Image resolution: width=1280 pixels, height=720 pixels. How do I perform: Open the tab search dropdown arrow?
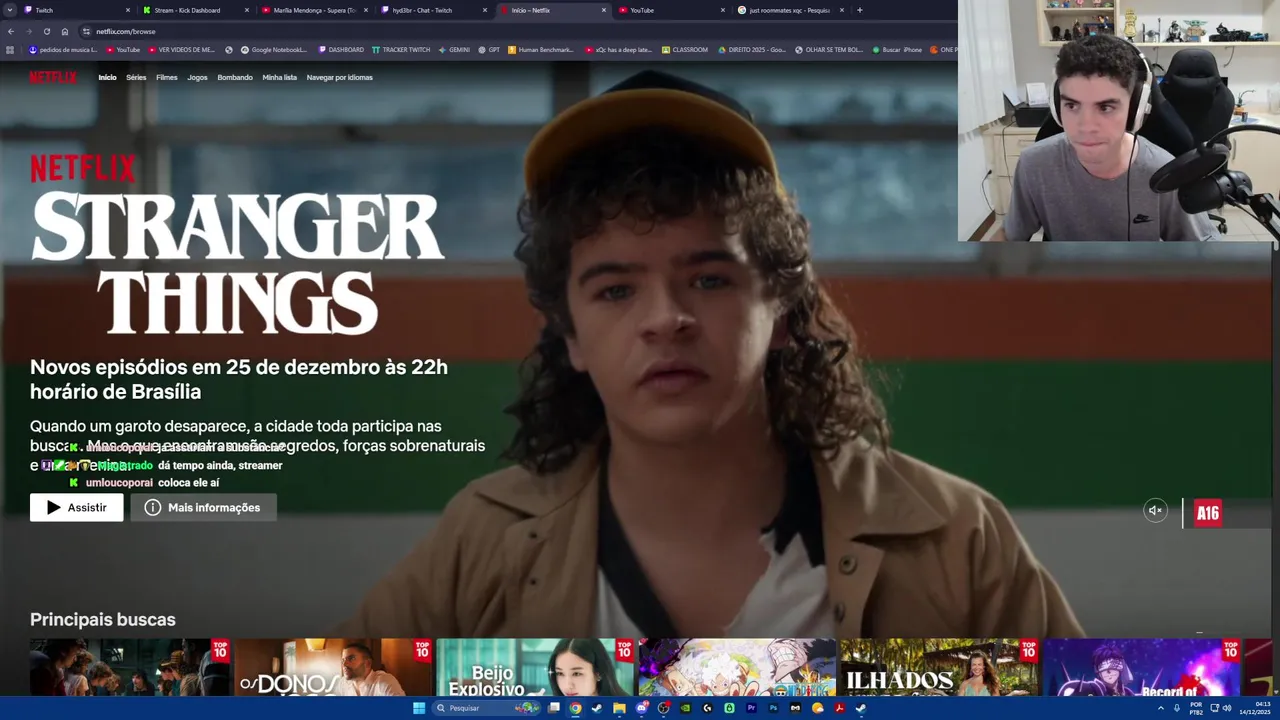pos(9,10)
